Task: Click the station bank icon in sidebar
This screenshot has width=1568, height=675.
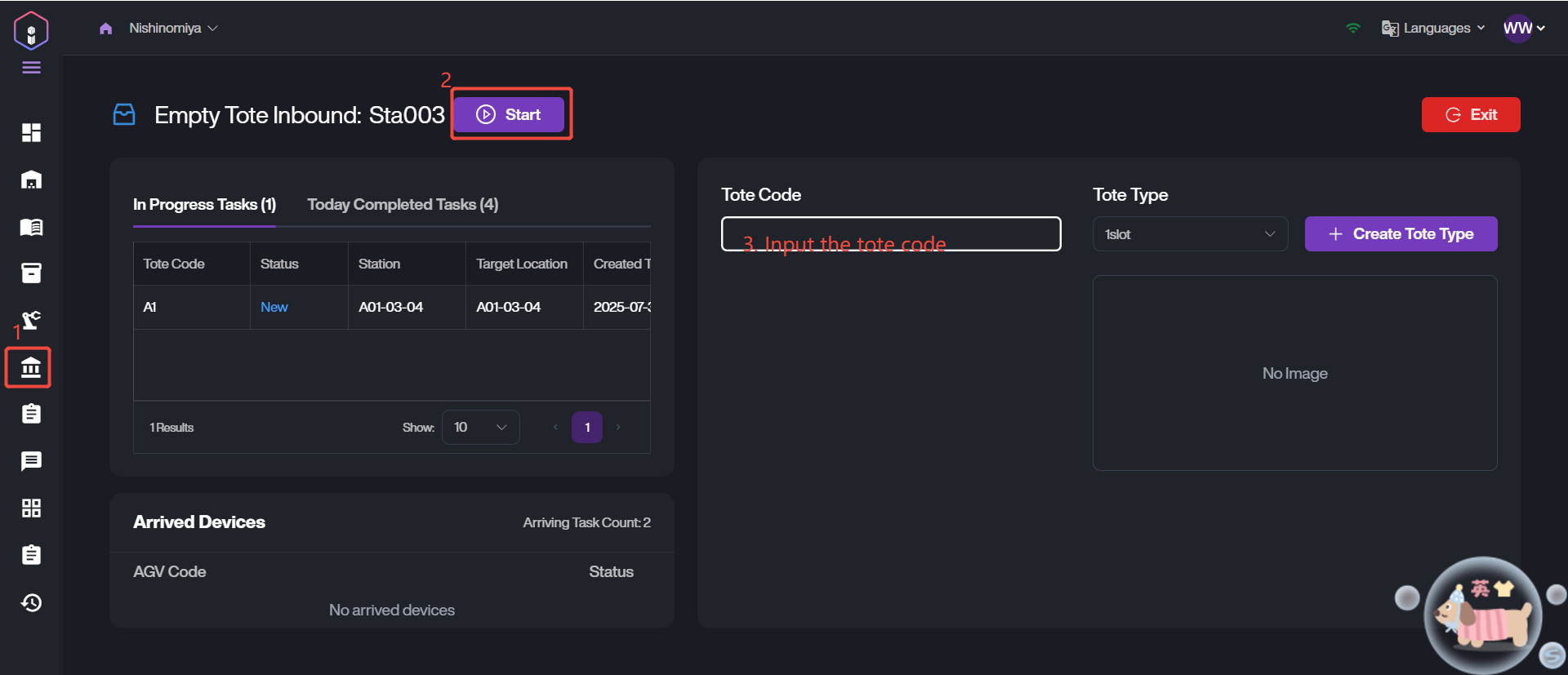Action: 30,367
